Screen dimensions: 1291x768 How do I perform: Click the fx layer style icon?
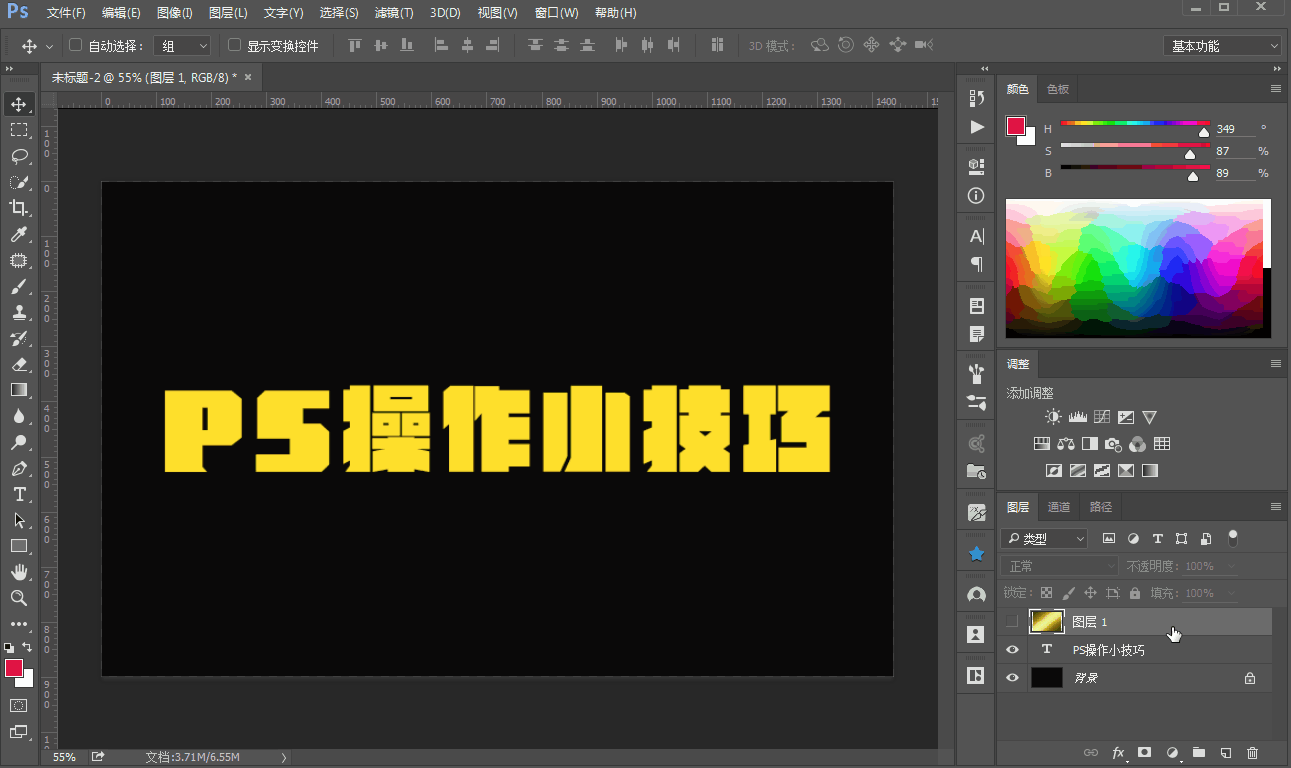coord(1118,752)
